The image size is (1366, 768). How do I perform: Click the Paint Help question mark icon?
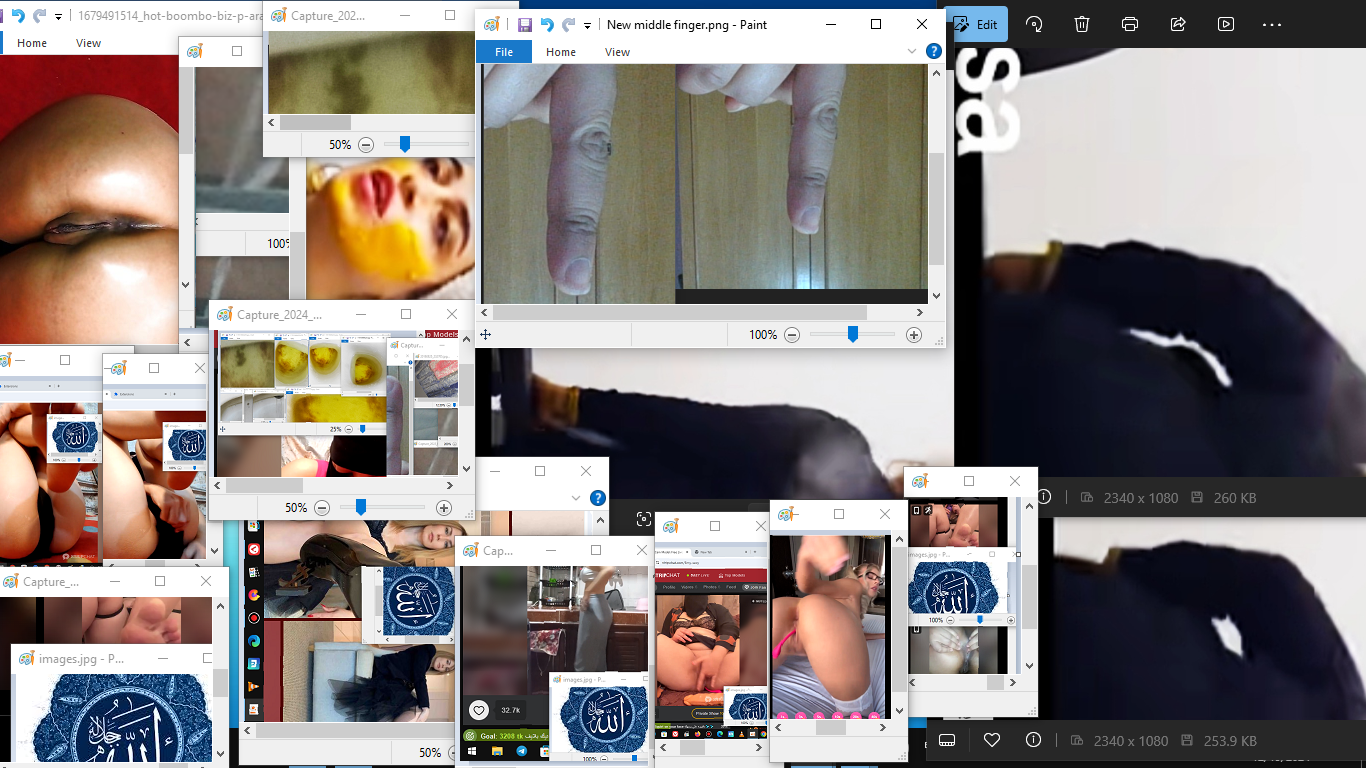pos(934,51)
